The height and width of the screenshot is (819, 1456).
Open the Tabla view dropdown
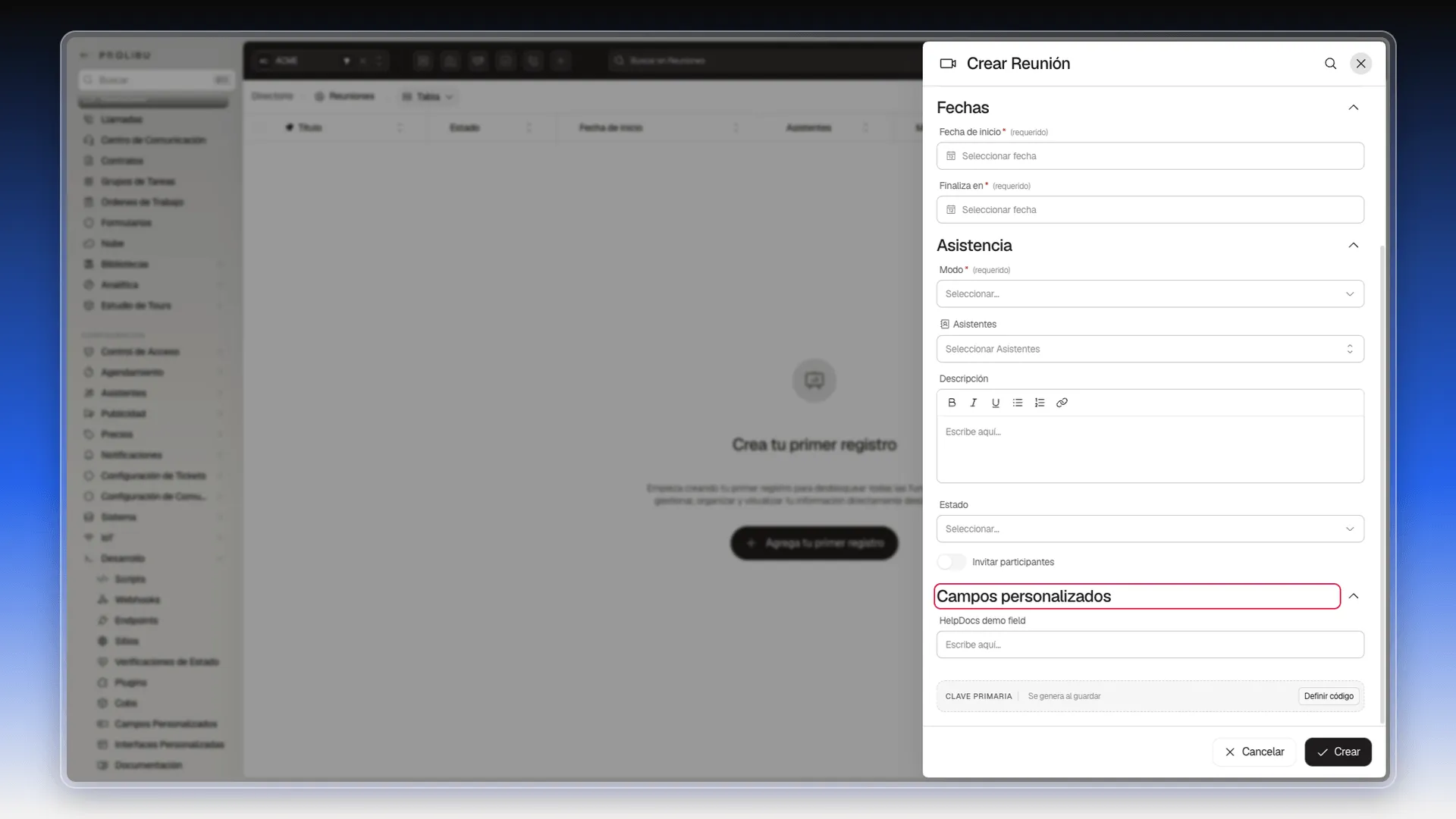point(427,97)
